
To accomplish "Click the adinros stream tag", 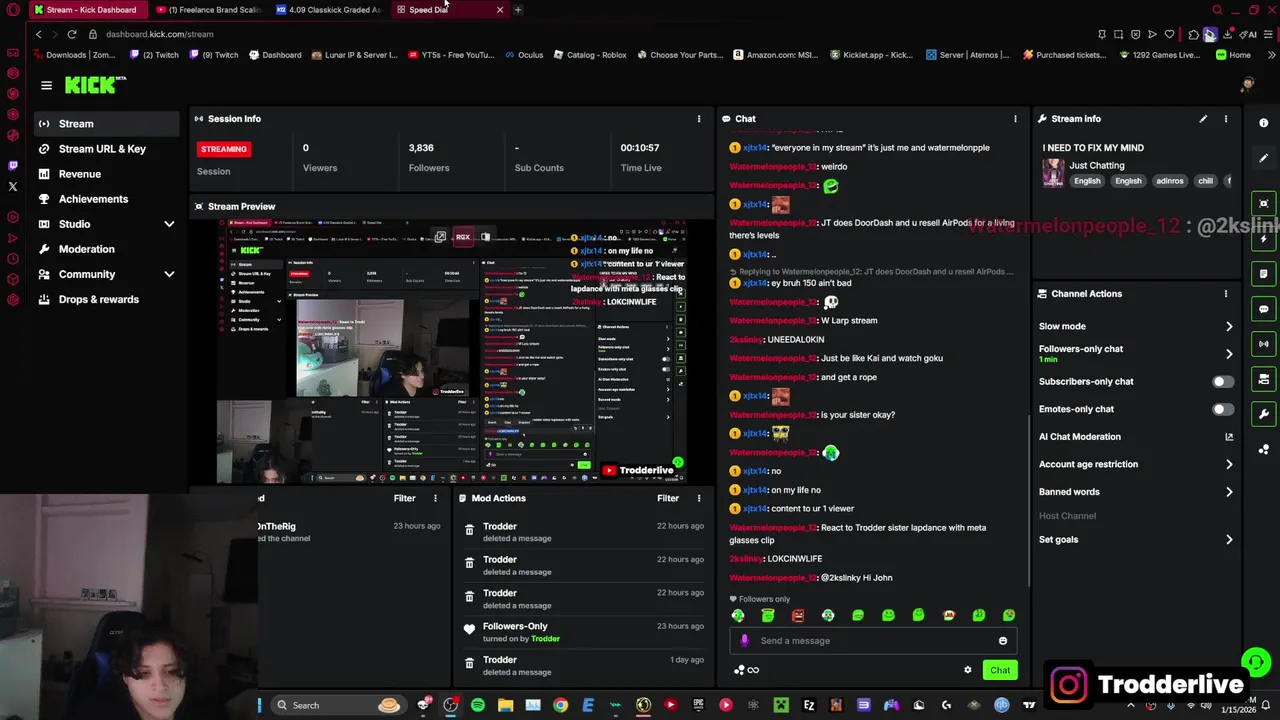I will pyautogui.click(x=1169, y=181).
